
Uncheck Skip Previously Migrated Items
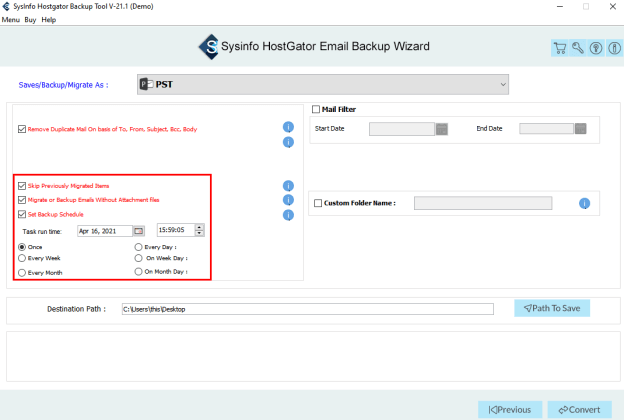[x=22, y=186]
